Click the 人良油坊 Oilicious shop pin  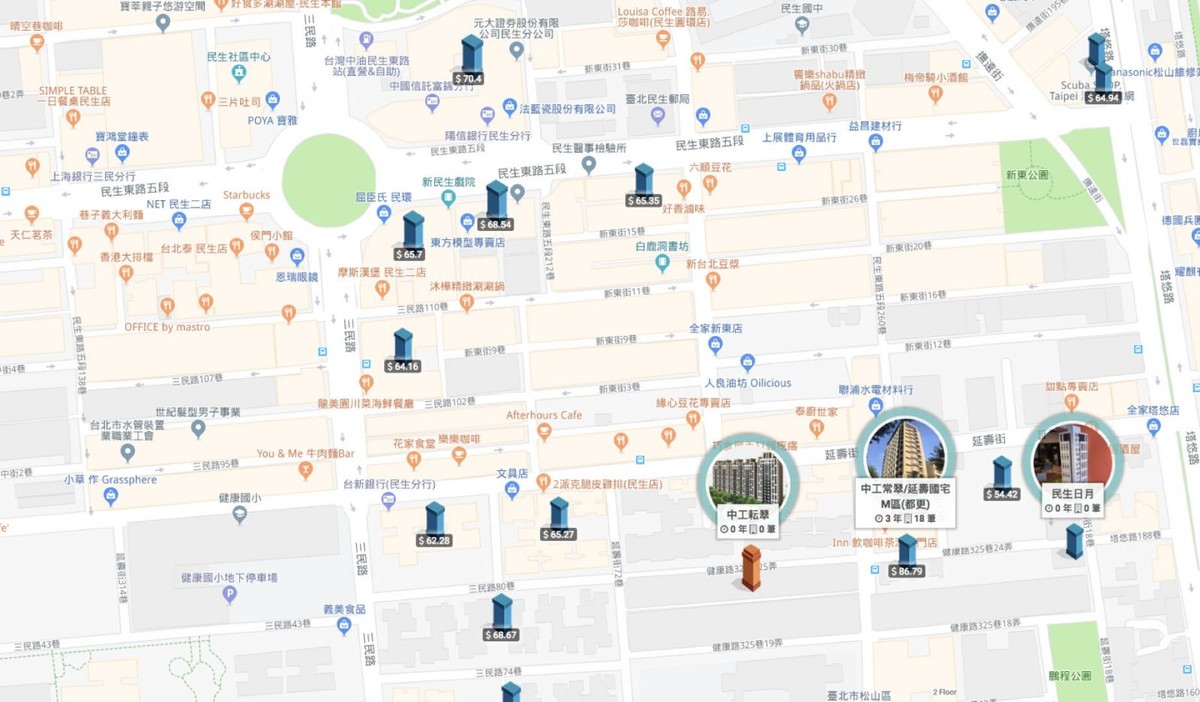(747, 362)
